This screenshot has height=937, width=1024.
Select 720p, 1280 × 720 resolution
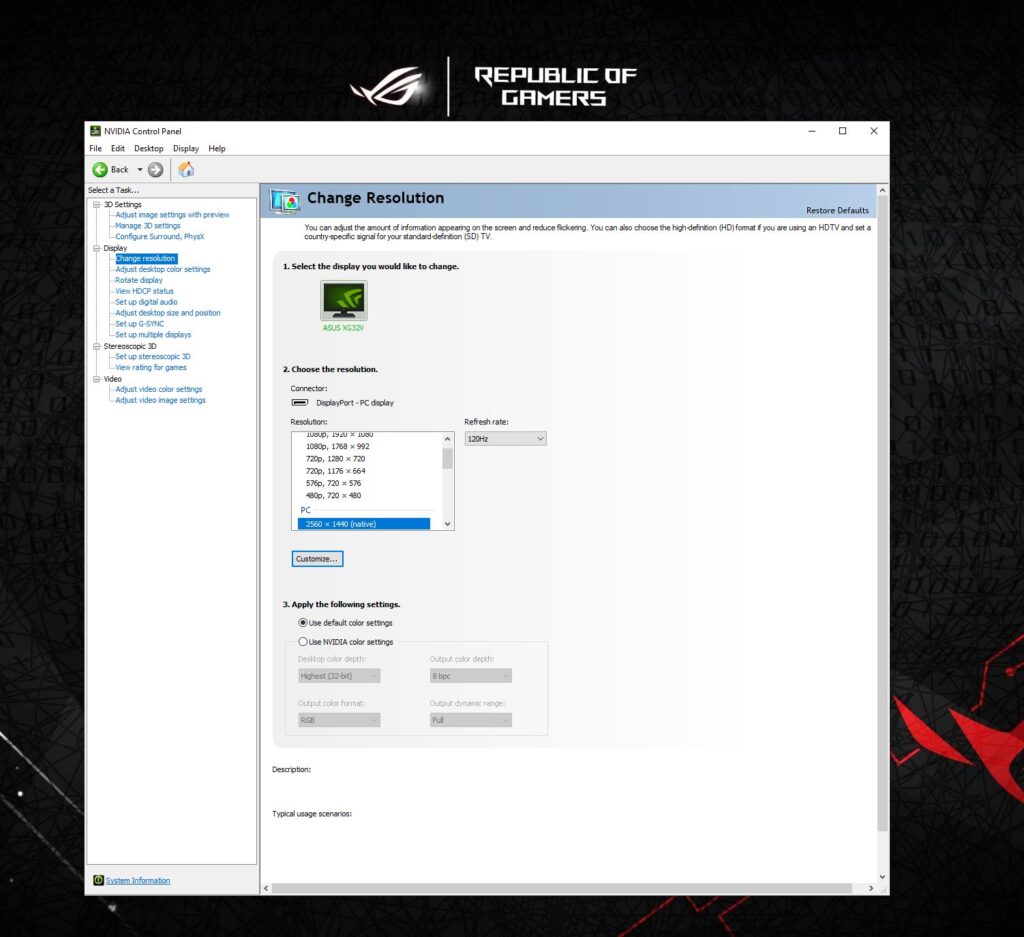pos(335,459)
